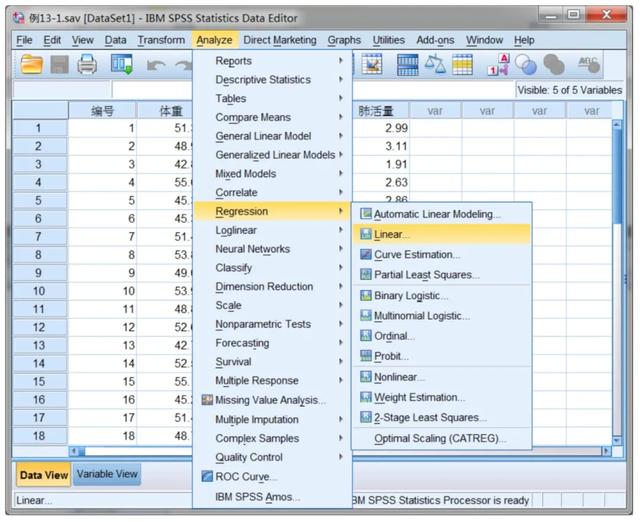This screenshot has height=522, width=640.
Task: Click the Split file grid icon
Action: point(407,65)
